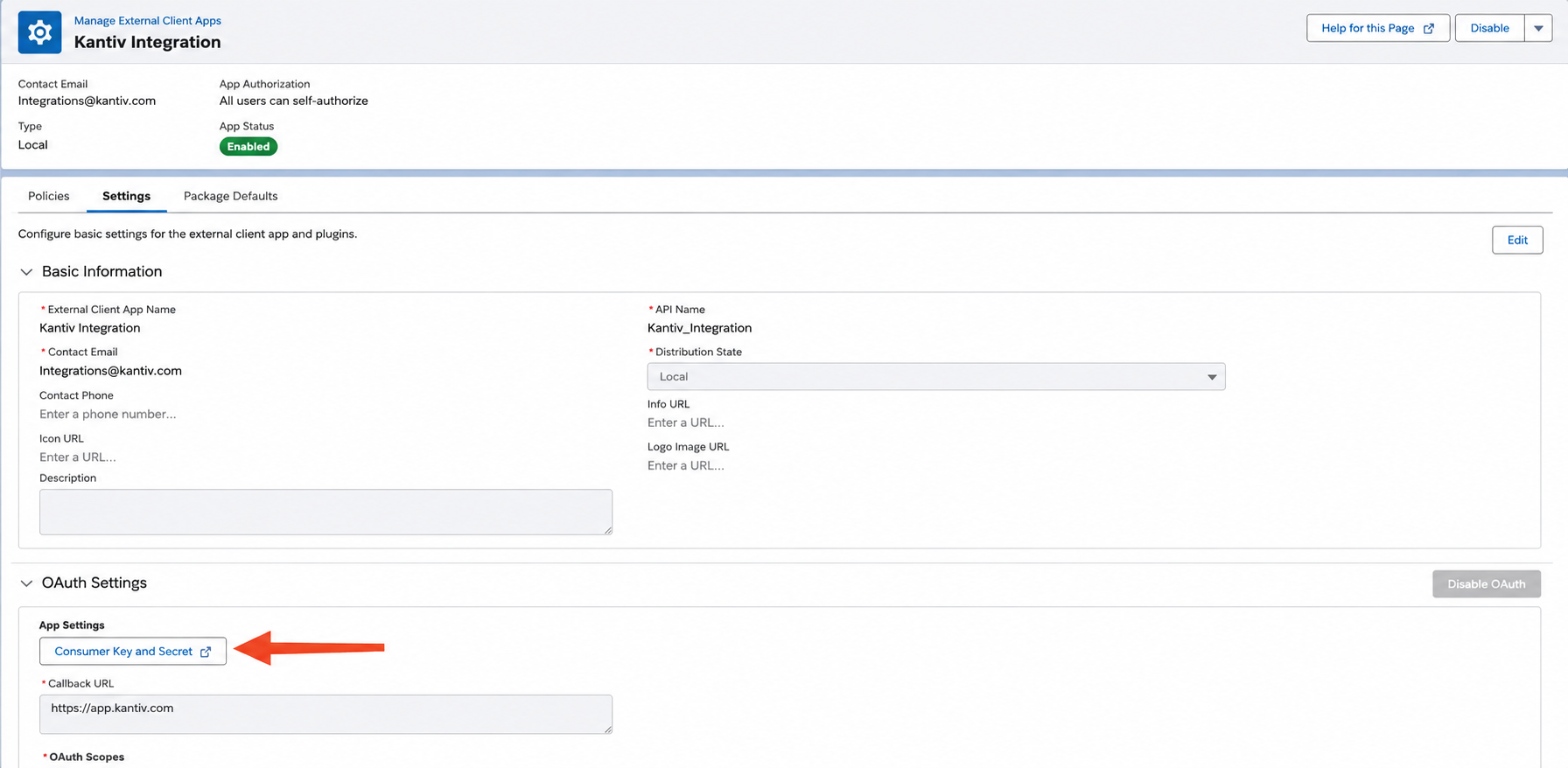The image size is (1568, 768).
Task: Click the Kantiv_Integration API name value
Action: (700, 328)
